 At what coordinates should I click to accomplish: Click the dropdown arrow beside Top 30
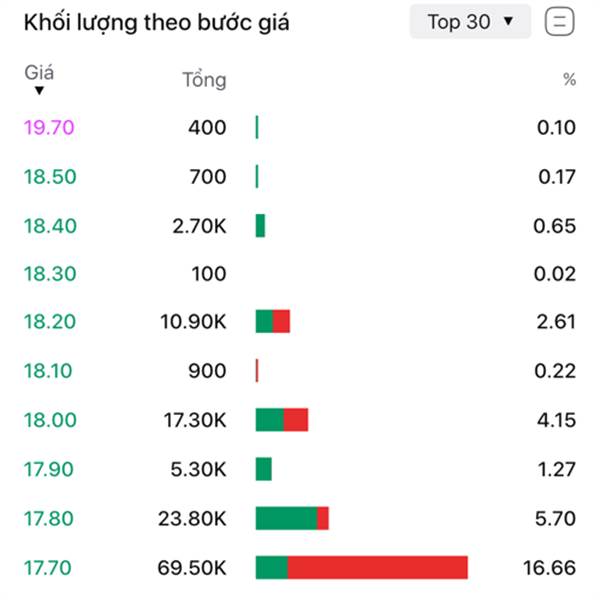tap(508, 21)
